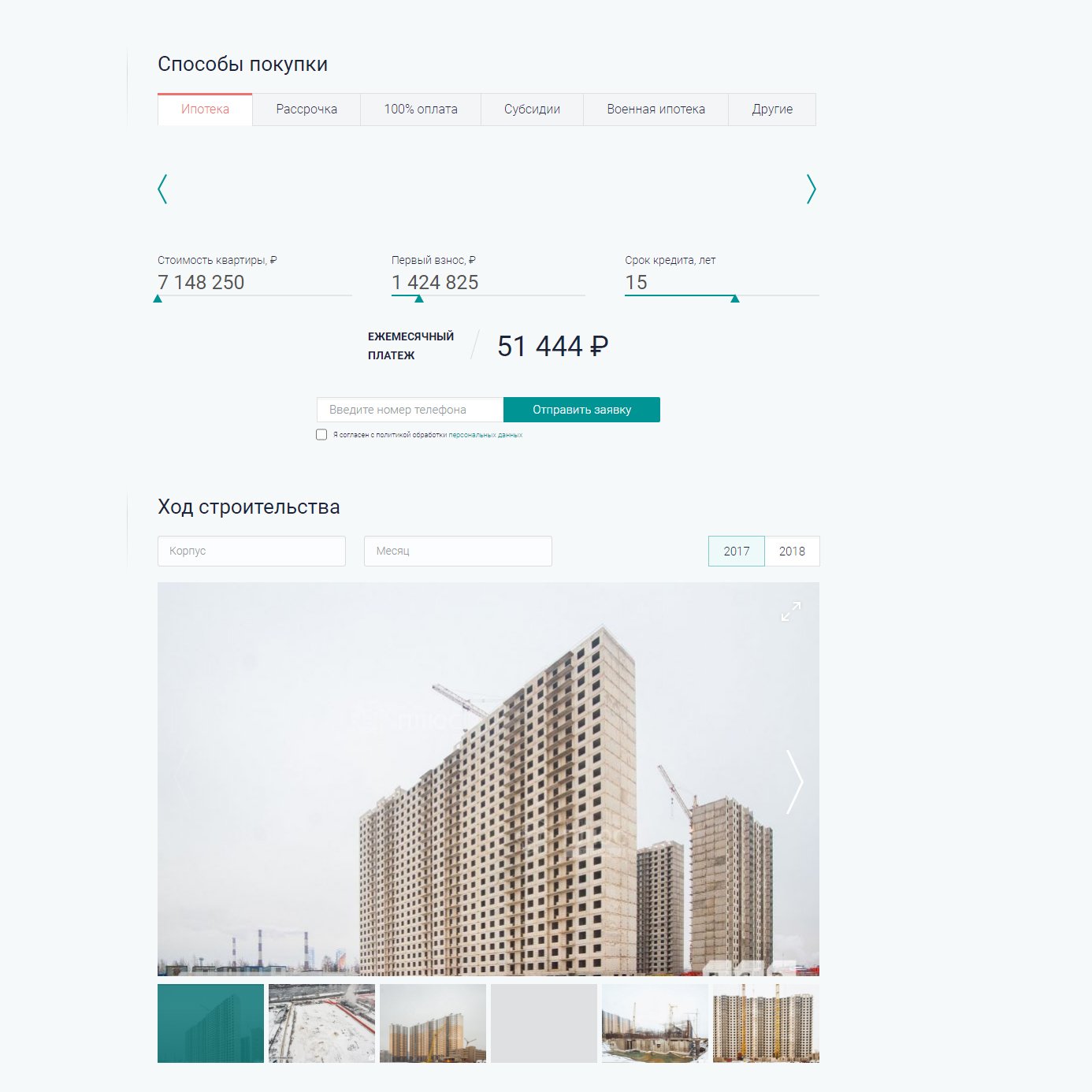1092x1092 pixels.
Task: Select the snowy aerial site thumbnail
Action: point(321,1023)
